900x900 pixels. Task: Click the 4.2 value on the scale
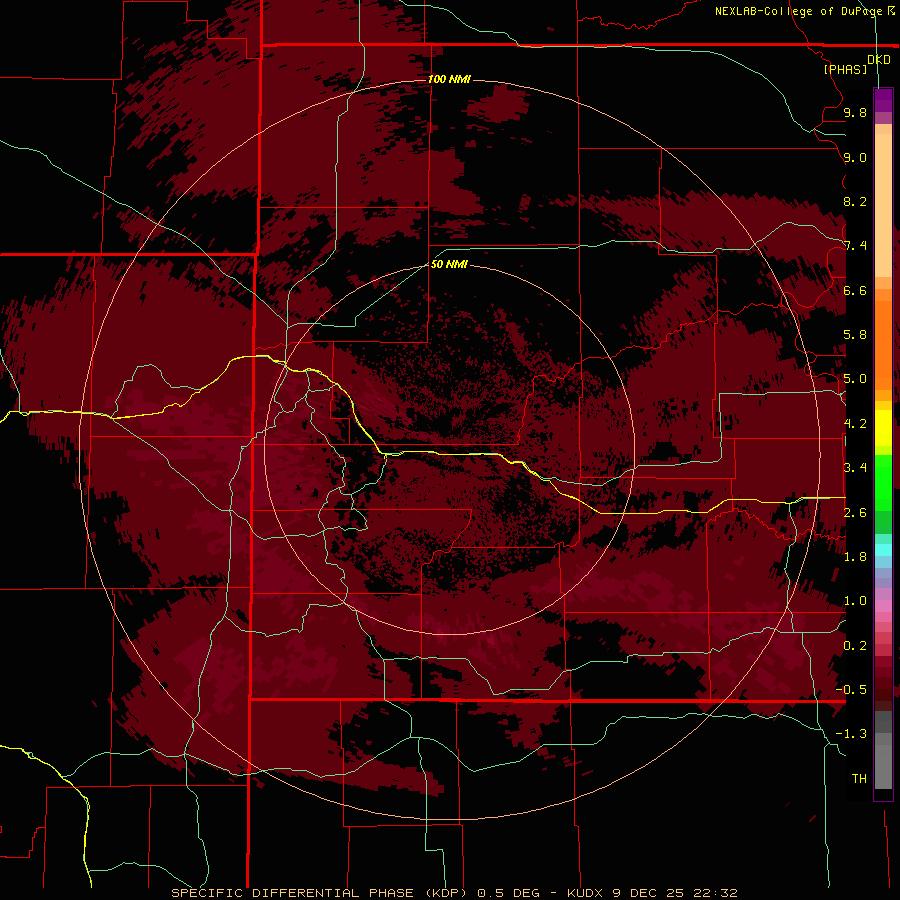pos(855,423)
